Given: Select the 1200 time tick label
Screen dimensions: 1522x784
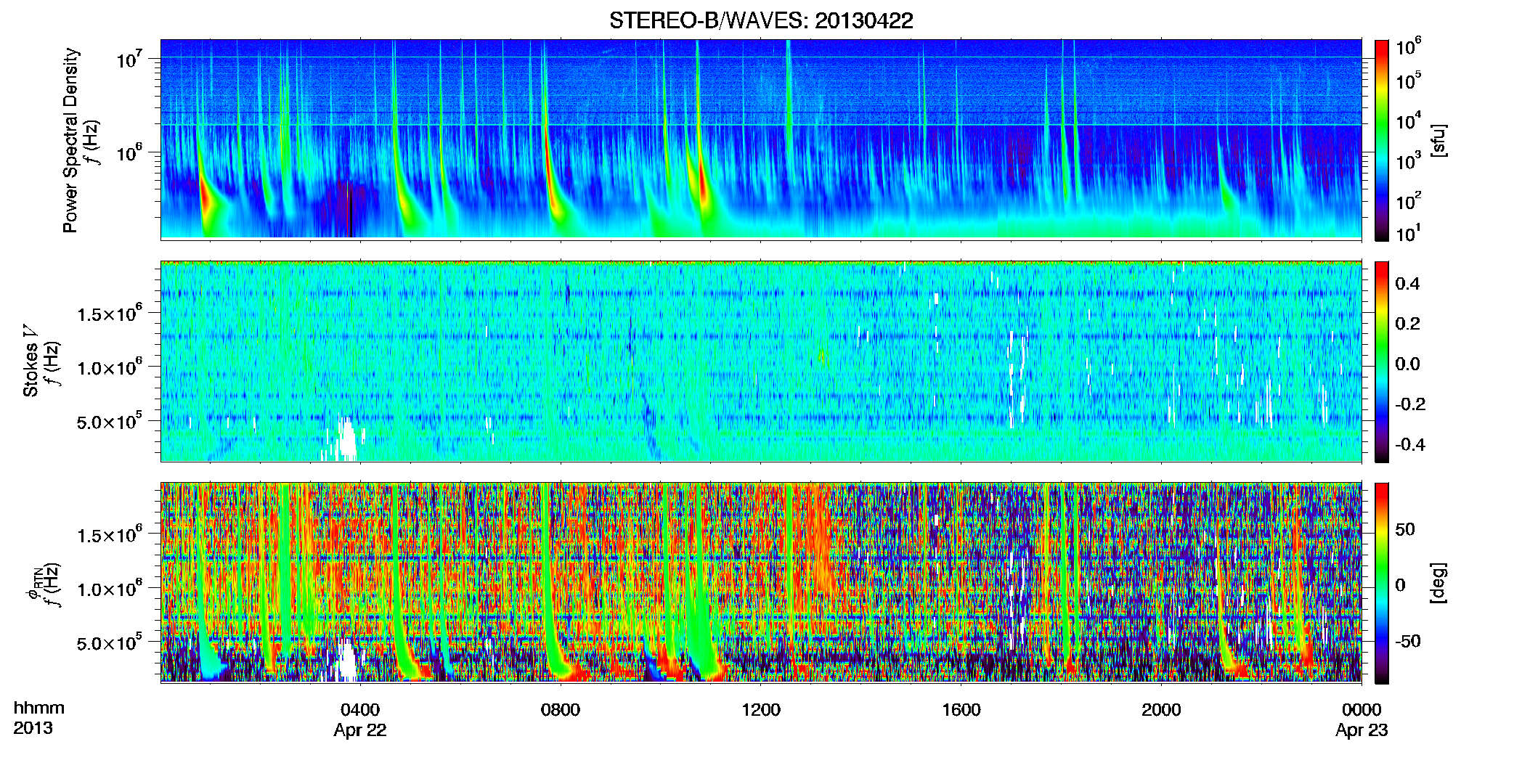Looking at the screenshot, I should pos(761,710).
